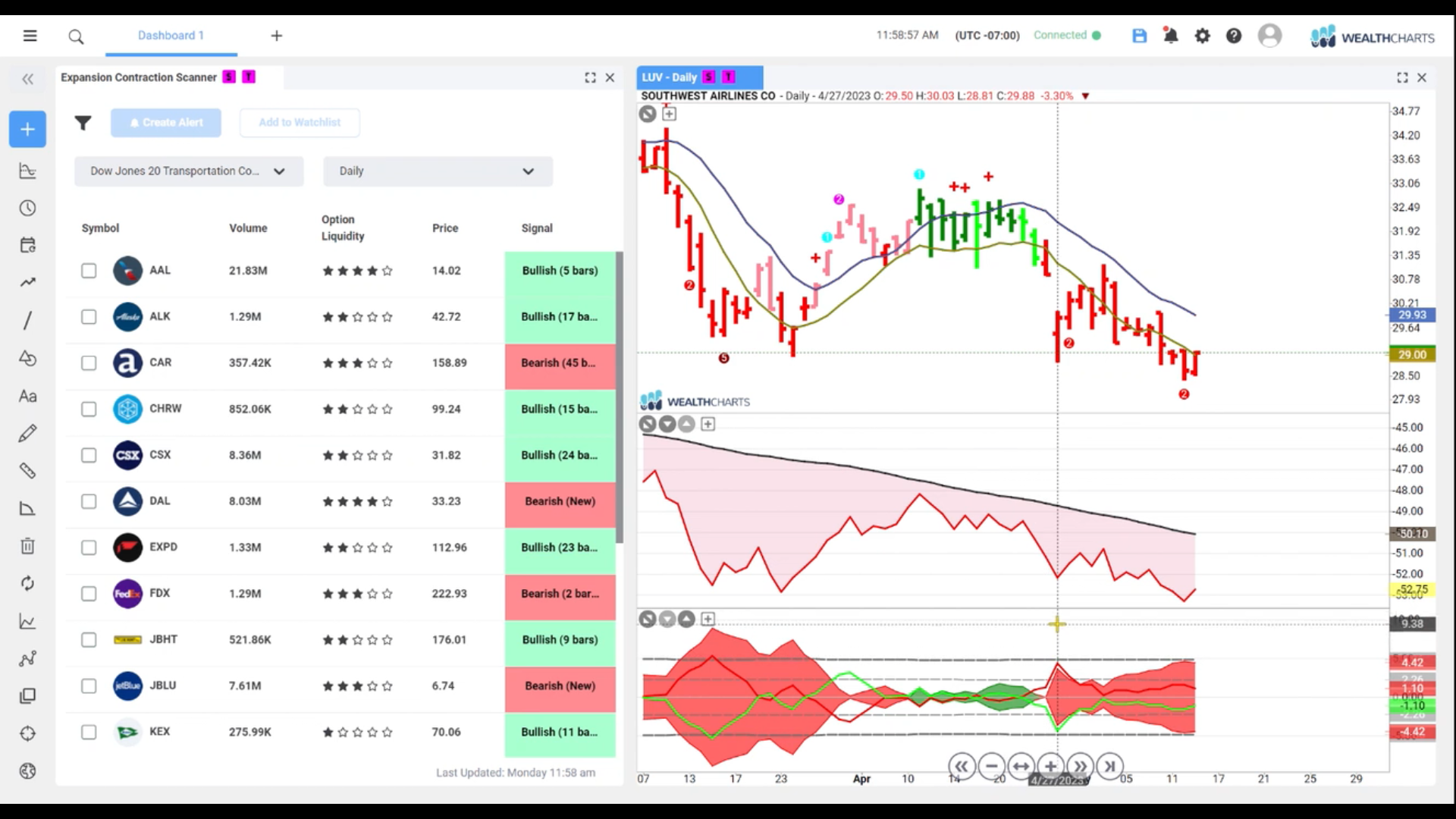Select the ruler measure tool

click(27, 471)
